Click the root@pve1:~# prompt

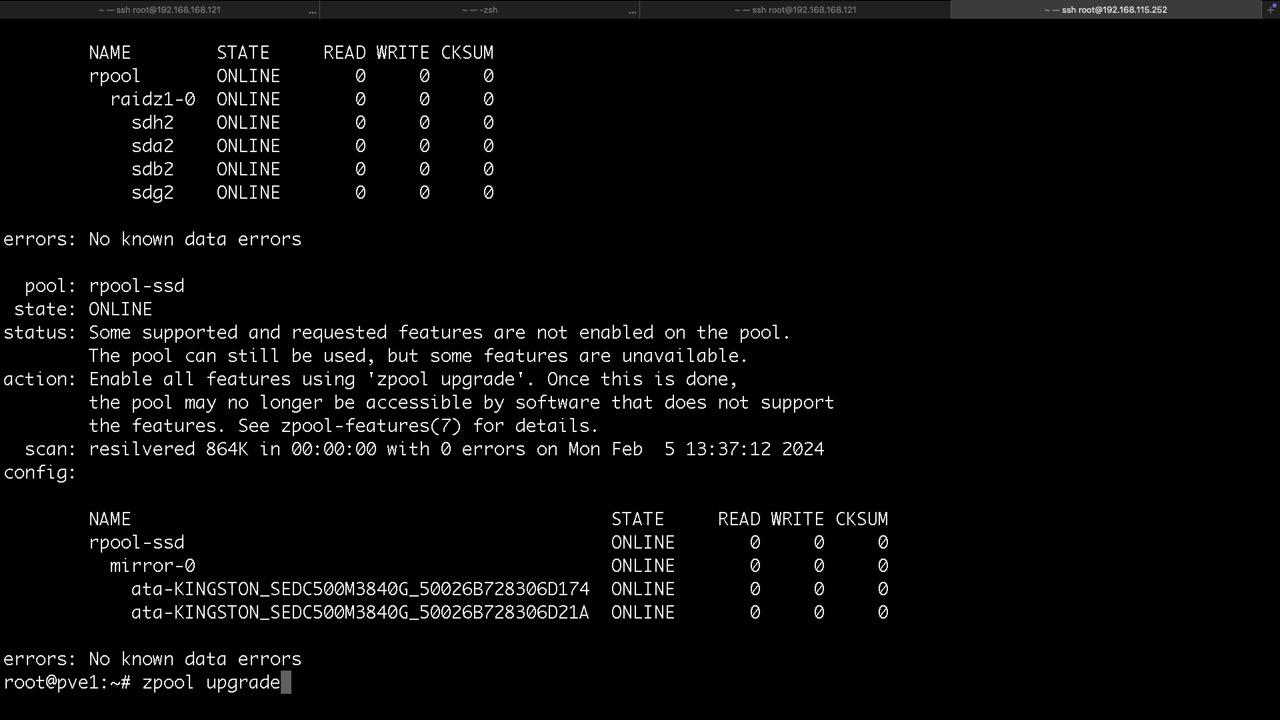[x=67, y=683]
